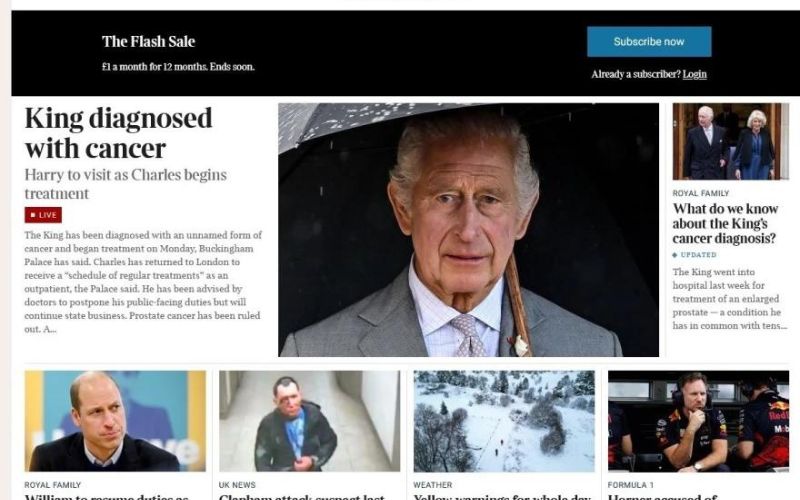Open the snowy landscape weather photo
This screenshot has height=500, width=800.
click(x=504, y=421)
